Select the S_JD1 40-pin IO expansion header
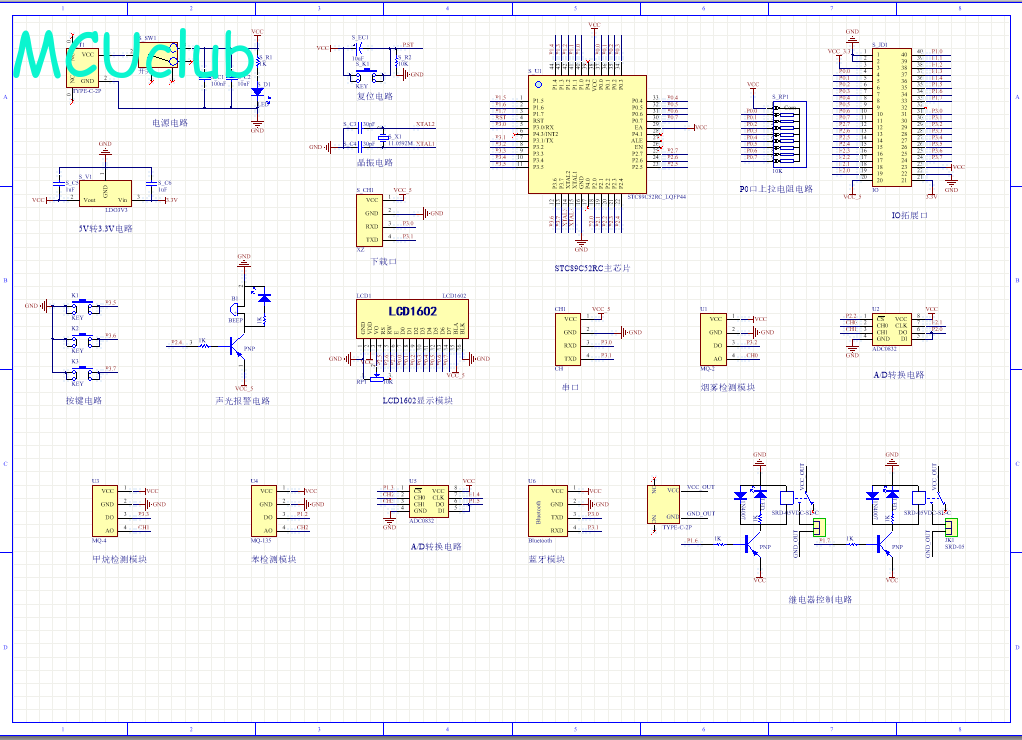 tap(892, 117)
